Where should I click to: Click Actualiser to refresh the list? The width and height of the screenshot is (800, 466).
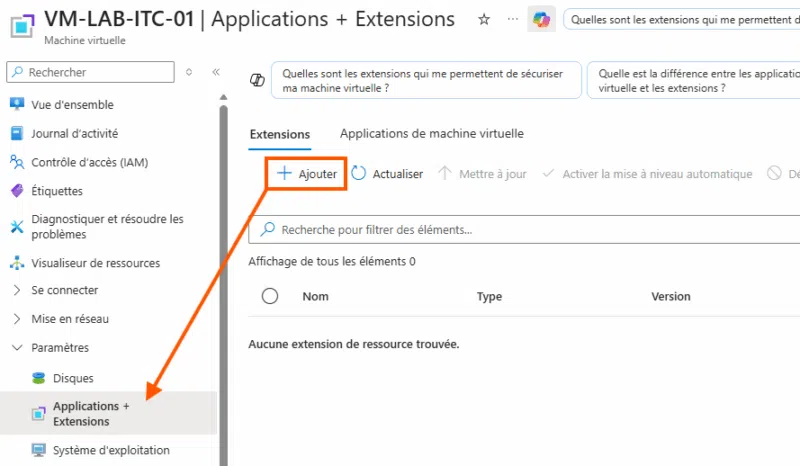pos(388,174)
